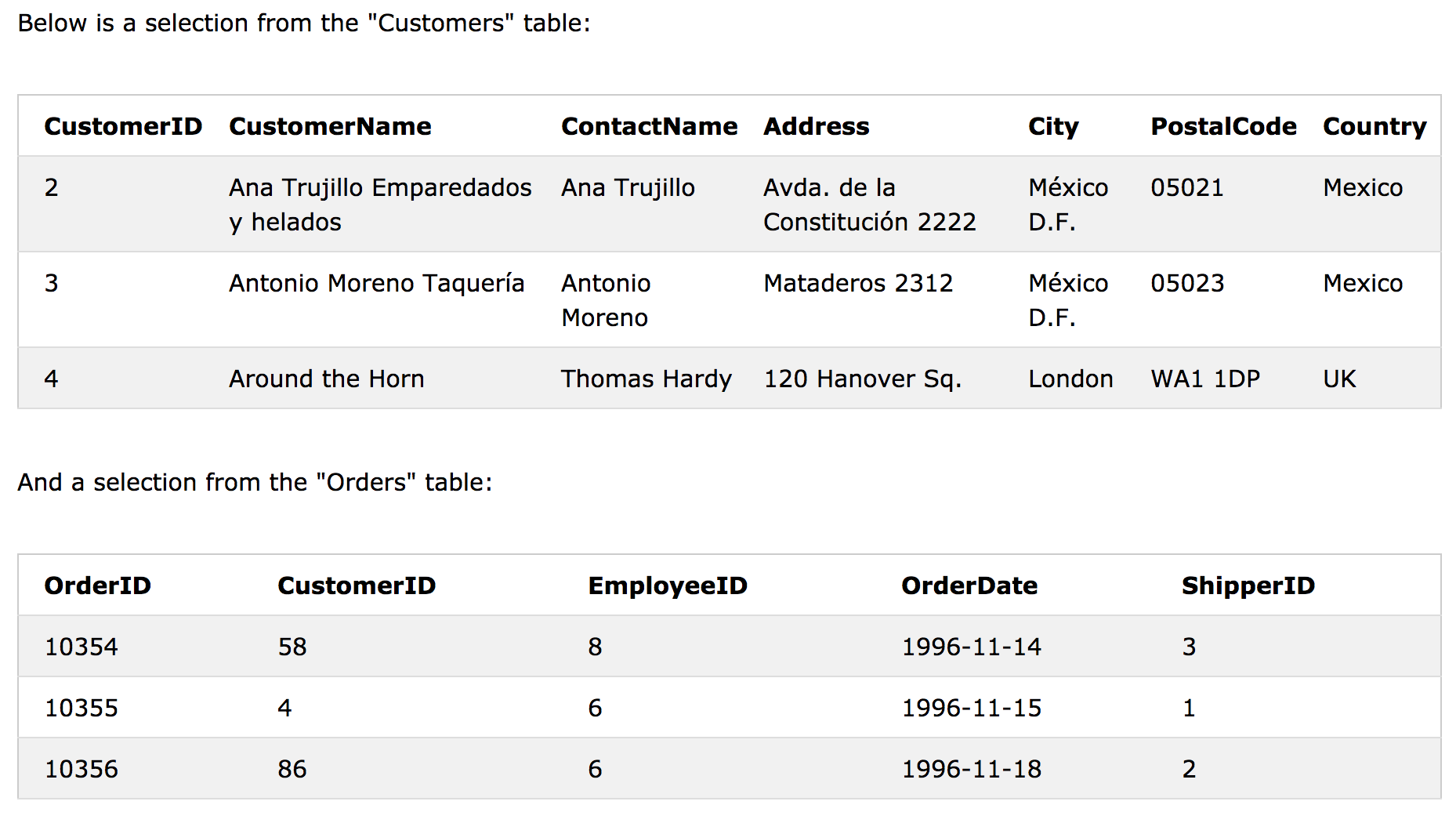The width and height of the screenshot is (1456, 823).
Task: Click shipper ID 3 in order 10354 row
Action: pyautogui.click(x=1189, y=647)
